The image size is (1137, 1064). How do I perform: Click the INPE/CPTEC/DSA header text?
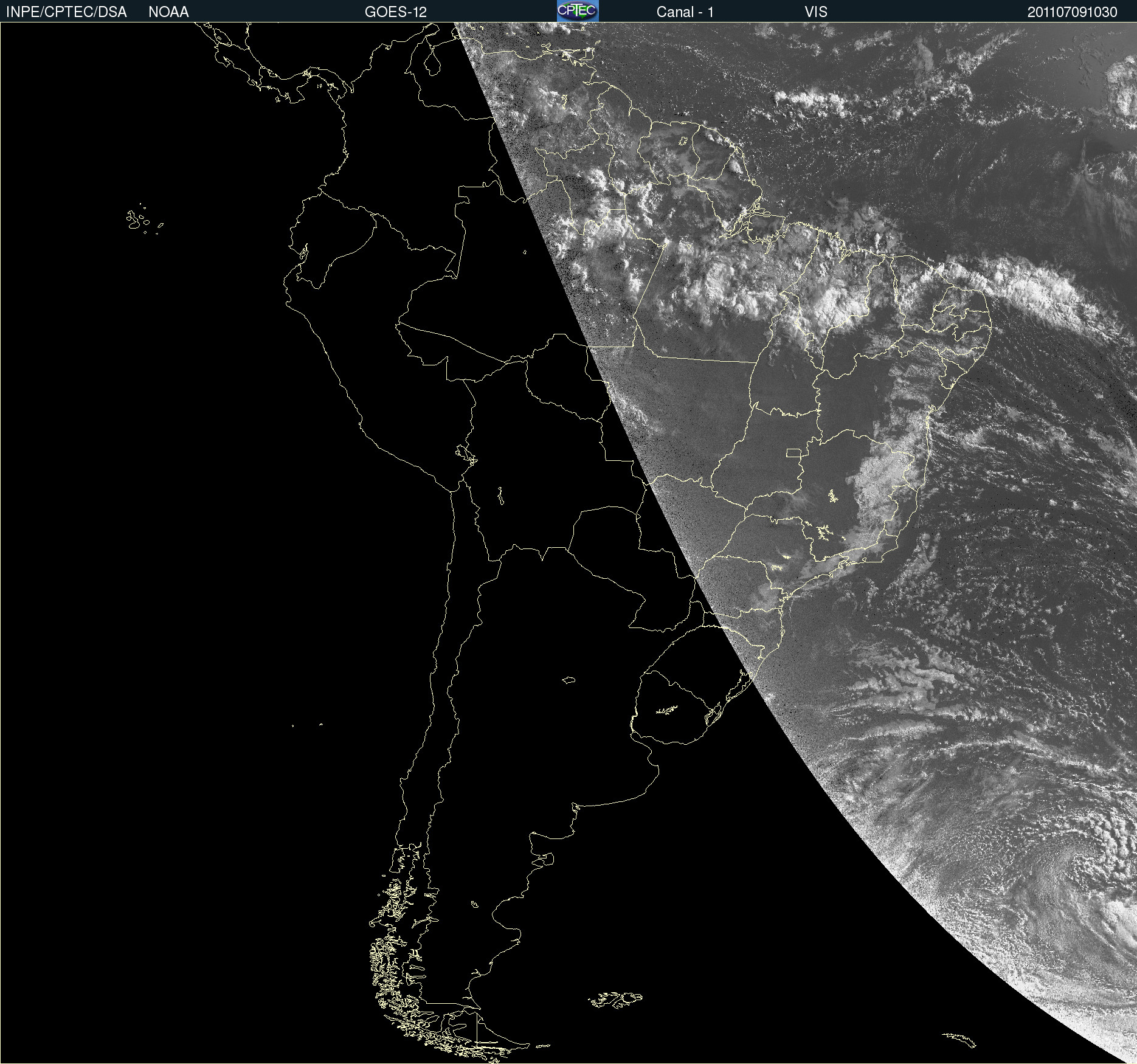(66, 12)
